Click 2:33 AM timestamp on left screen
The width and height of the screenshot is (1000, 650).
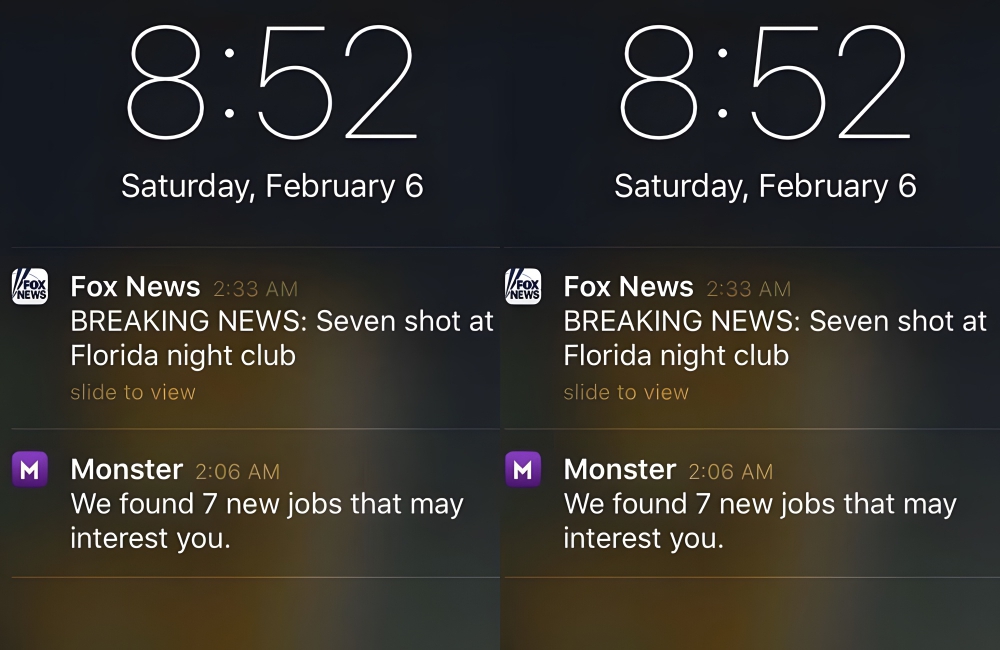click(255, 289)
